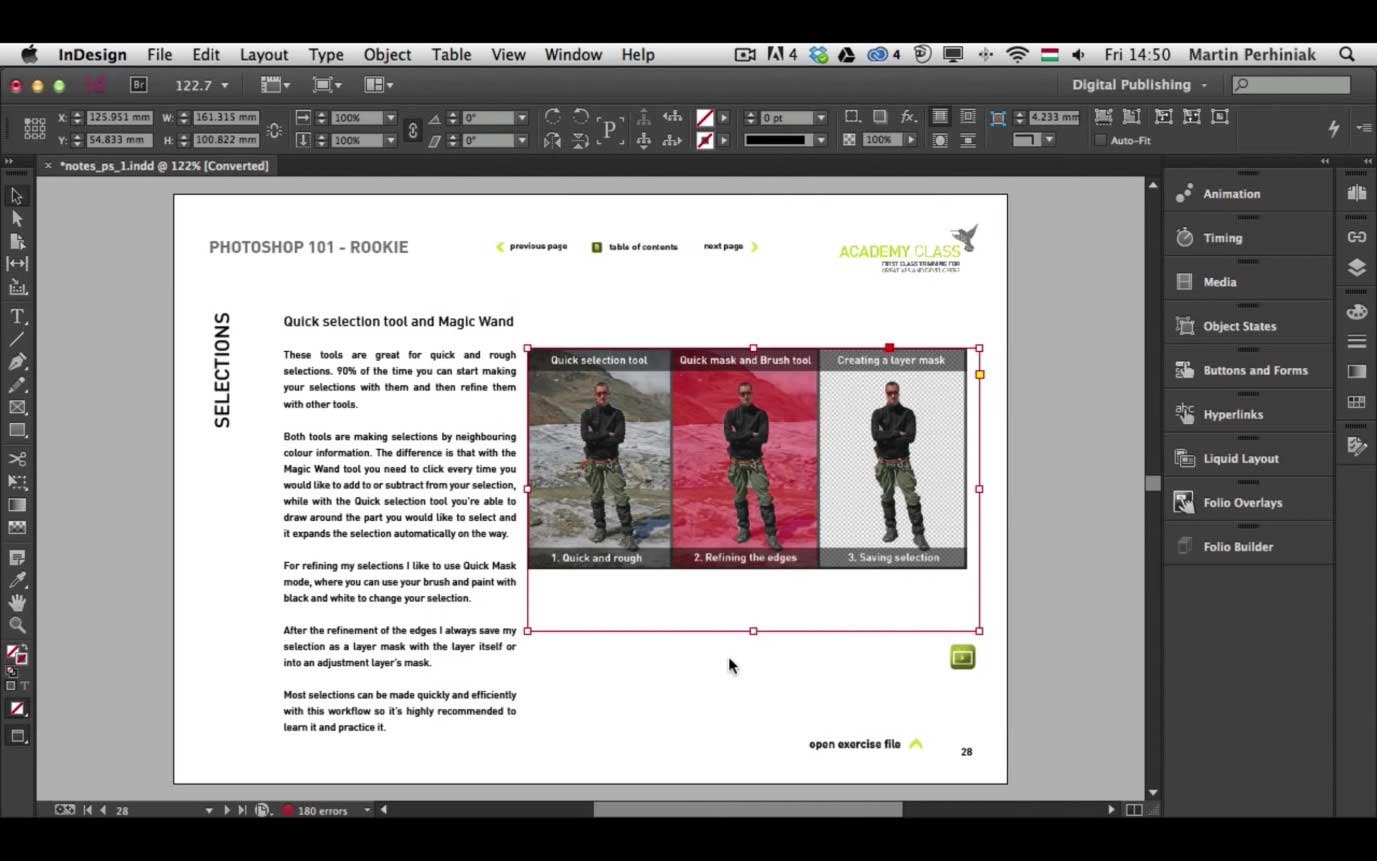Select the Hand tool
Viewport: 1377px width, 861px height.
coord(17,603)
